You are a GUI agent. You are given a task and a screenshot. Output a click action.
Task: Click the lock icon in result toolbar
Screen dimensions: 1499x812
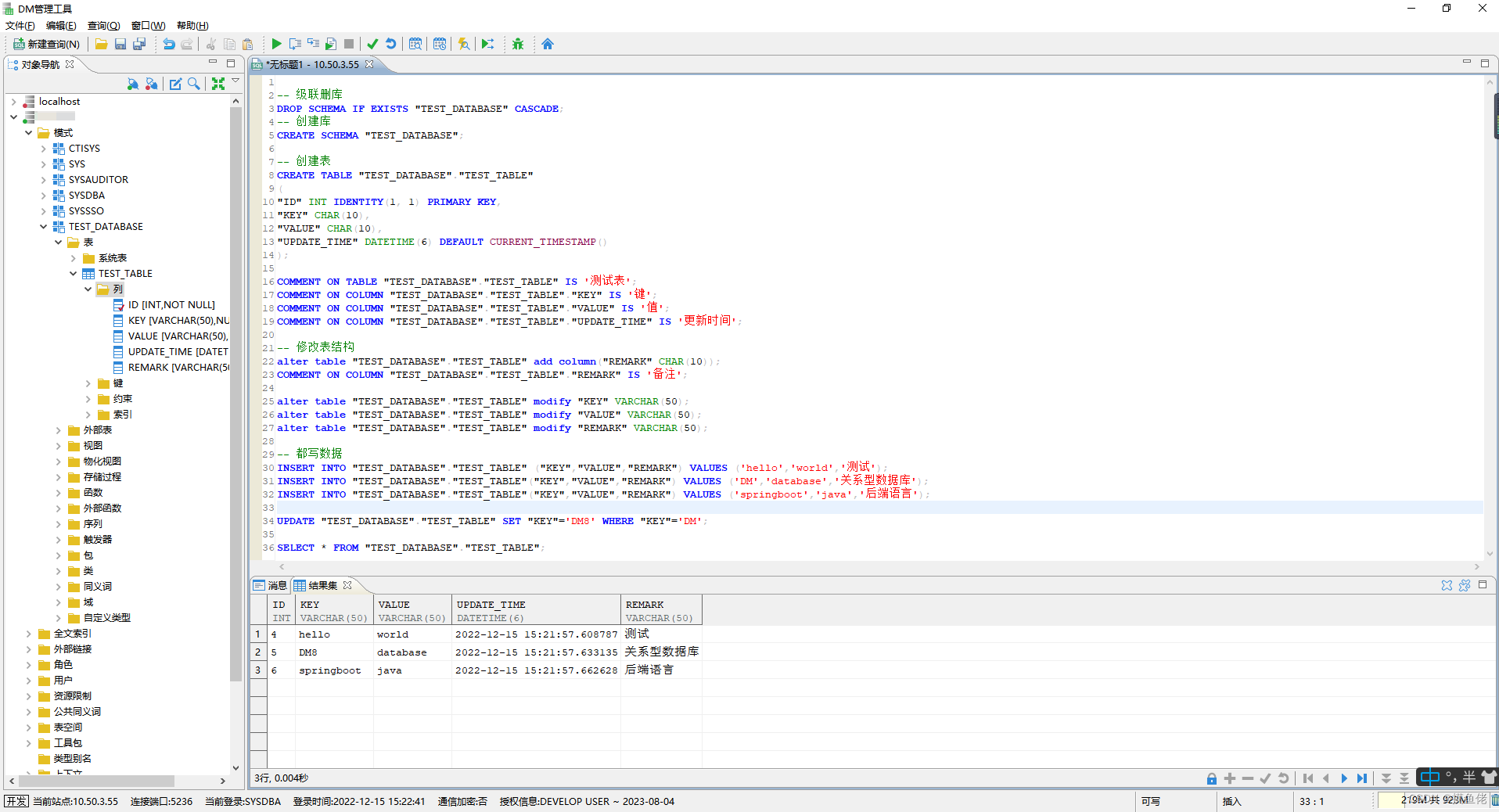pos(1211,778)
